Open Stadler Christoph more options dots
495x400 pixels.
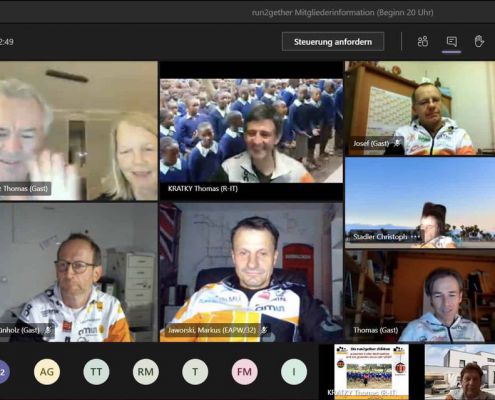pos(415,237)
